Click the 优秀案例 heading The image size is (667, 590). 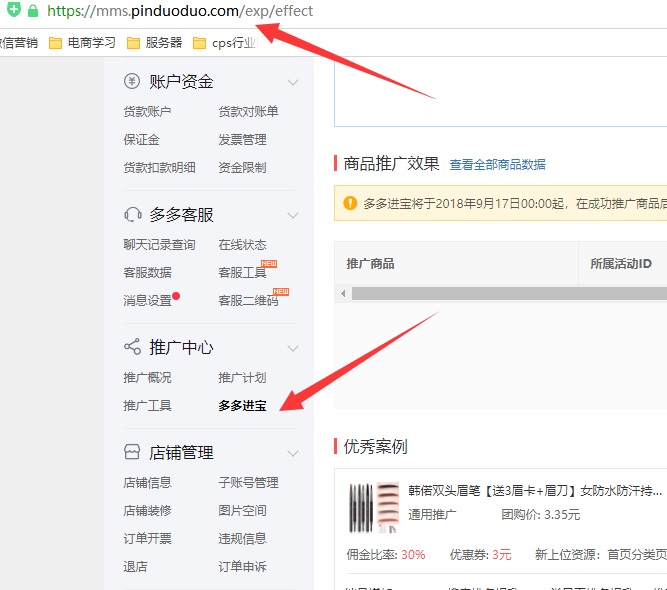point(375,446)
